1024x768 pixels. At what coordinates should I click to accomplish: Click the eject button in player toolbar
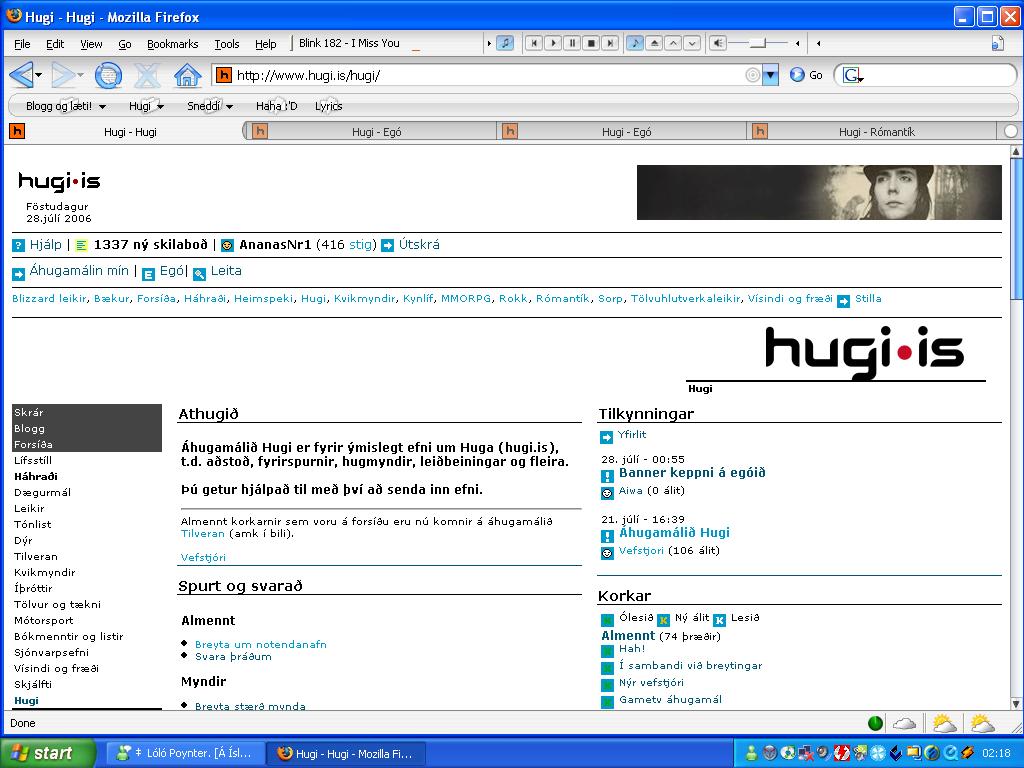(654, 43)
